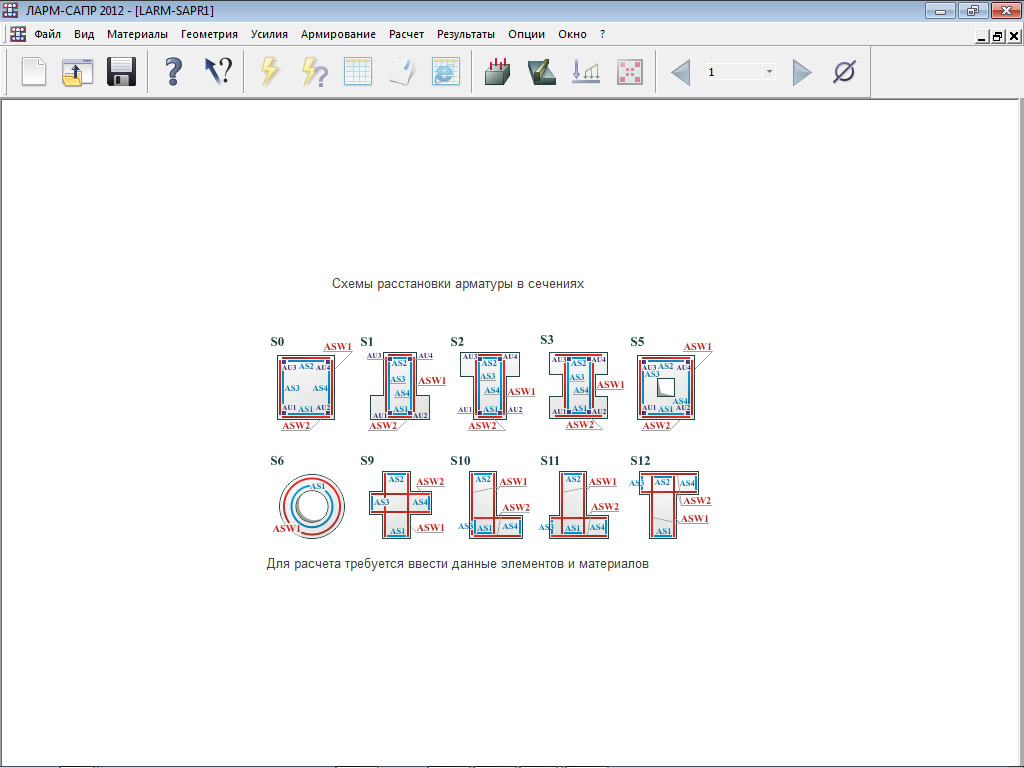Image resolution: width=1024 pixels, height=768 pixels.
Task: Restore the inner document window
Action: [x=998, y=36]
